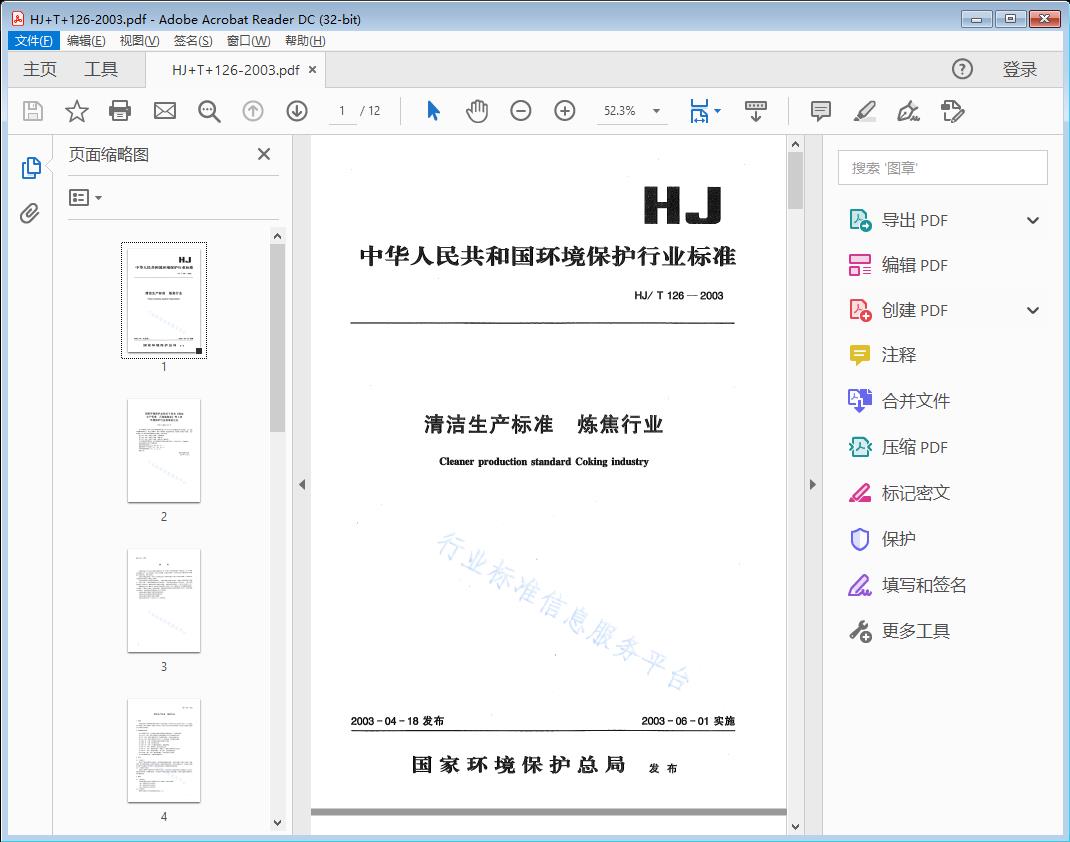Image resolution: width=1070 pixels, height=842 pixels.
Task: Select the hand tool
Action: (x=477, y=111)
